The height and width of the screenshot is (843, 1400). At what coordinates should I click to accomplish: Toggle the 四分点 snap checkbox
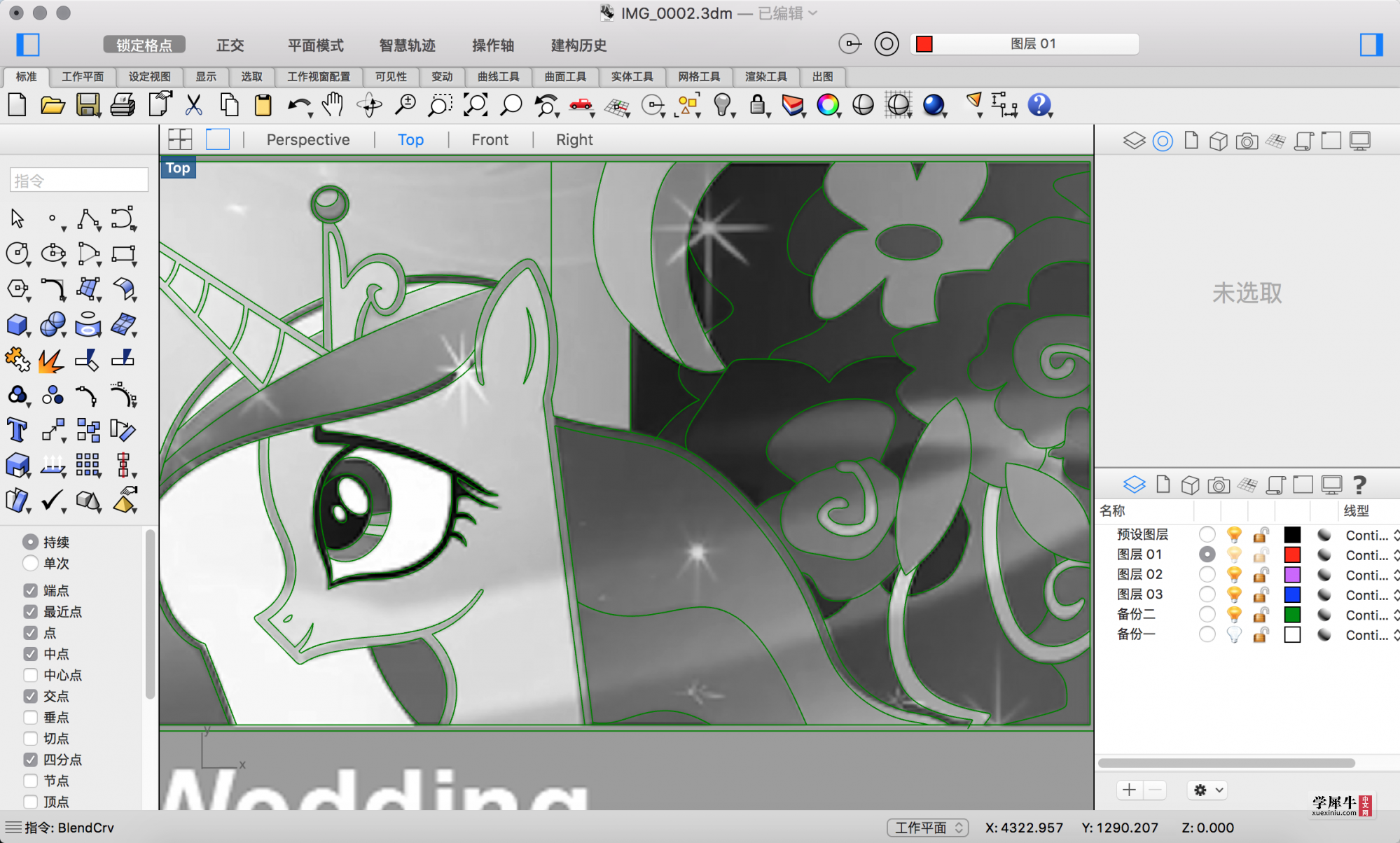pyautogui.click(x=30, y=759)
